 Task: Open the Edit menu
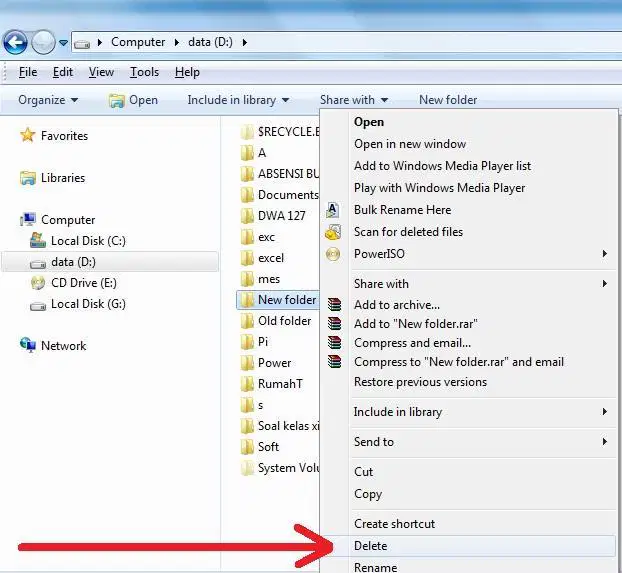63,72
